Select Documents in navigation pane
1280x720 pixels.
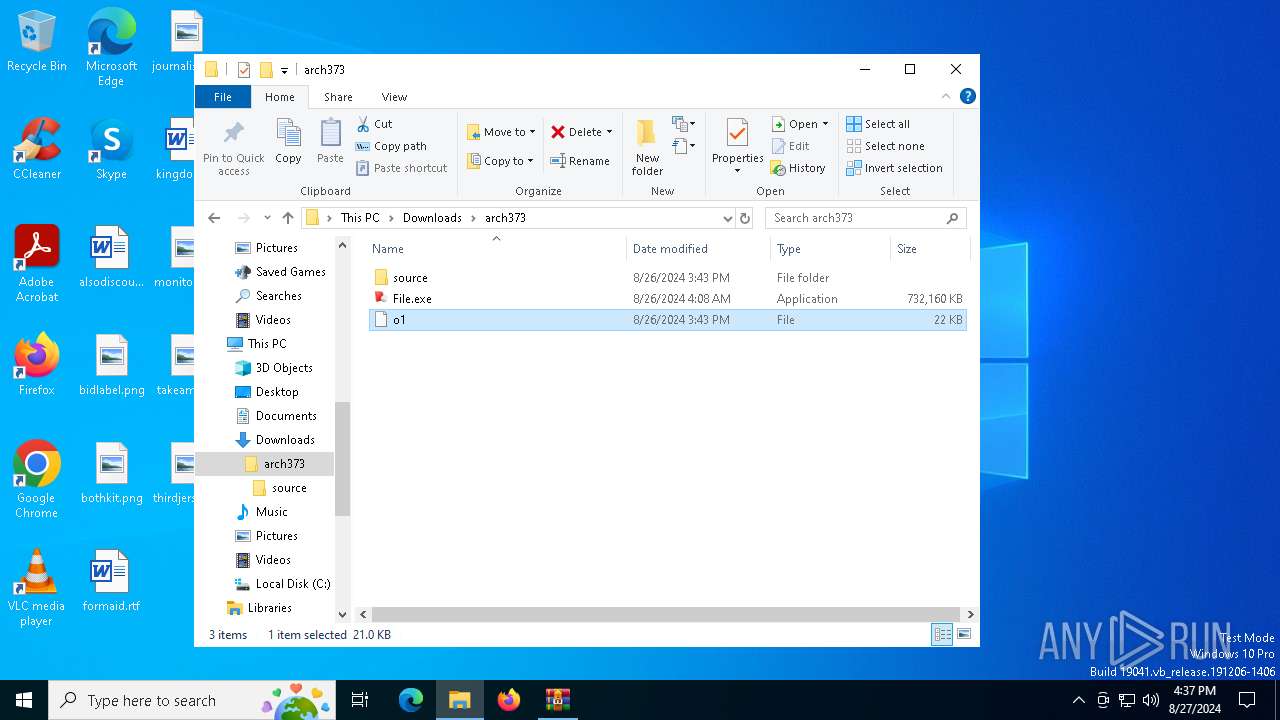[x=286, y=416]
